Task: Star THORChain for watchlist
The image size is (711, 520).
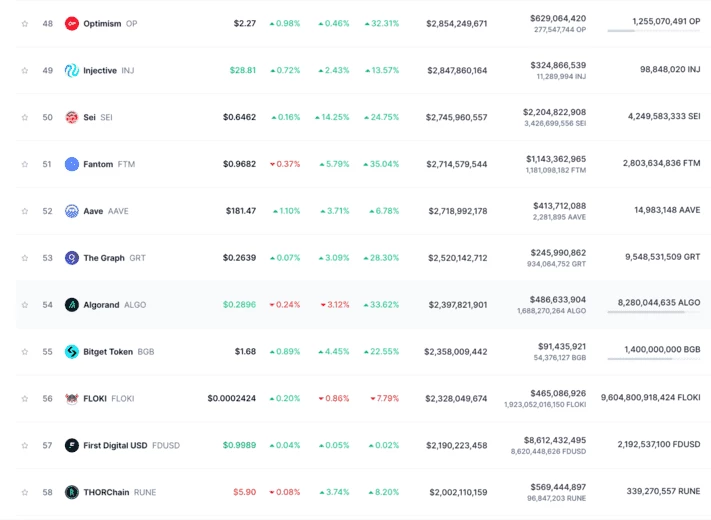Action: (25, 492)
